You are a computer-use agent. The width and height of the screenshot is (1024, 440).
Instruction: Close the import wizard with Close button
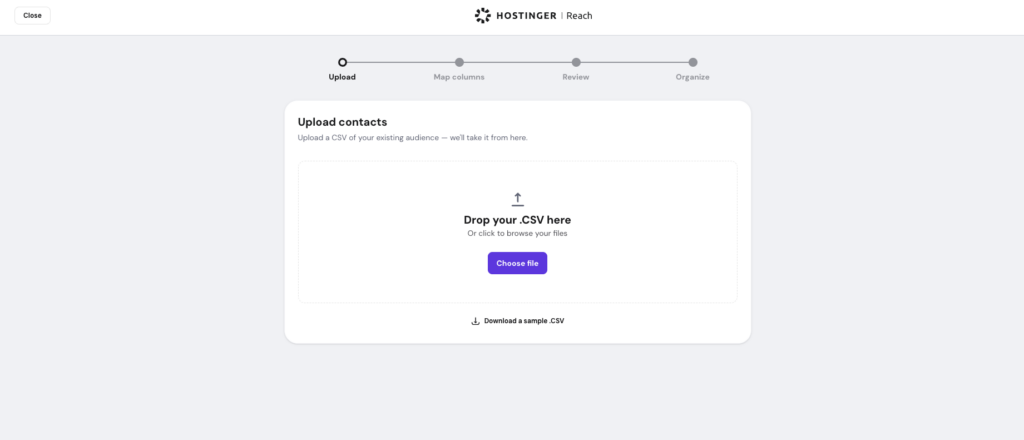(x=32, y=16)
